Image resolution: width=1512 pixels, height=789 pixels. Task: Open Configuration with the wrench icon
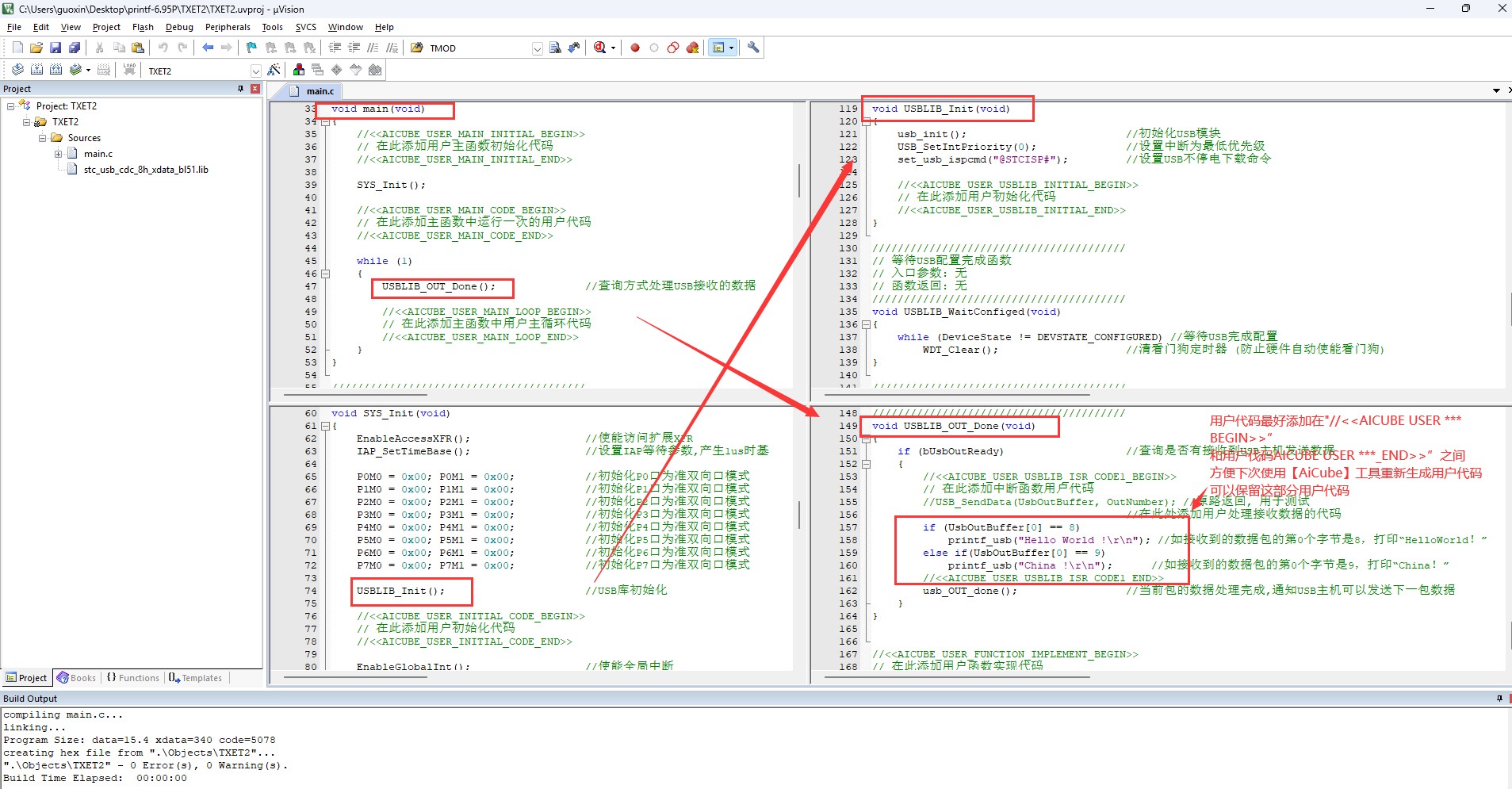753,48
